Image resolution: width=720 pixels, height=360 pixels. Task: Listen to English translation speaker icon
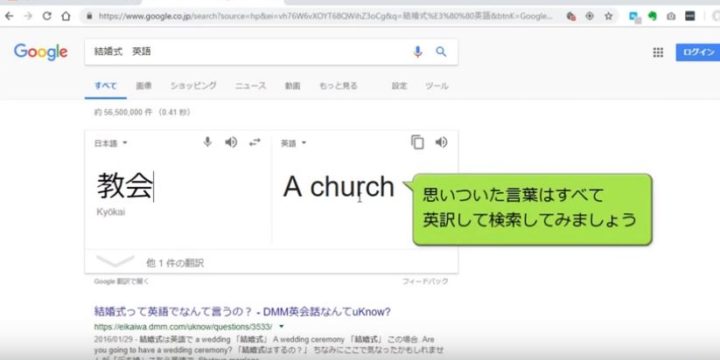441,142
